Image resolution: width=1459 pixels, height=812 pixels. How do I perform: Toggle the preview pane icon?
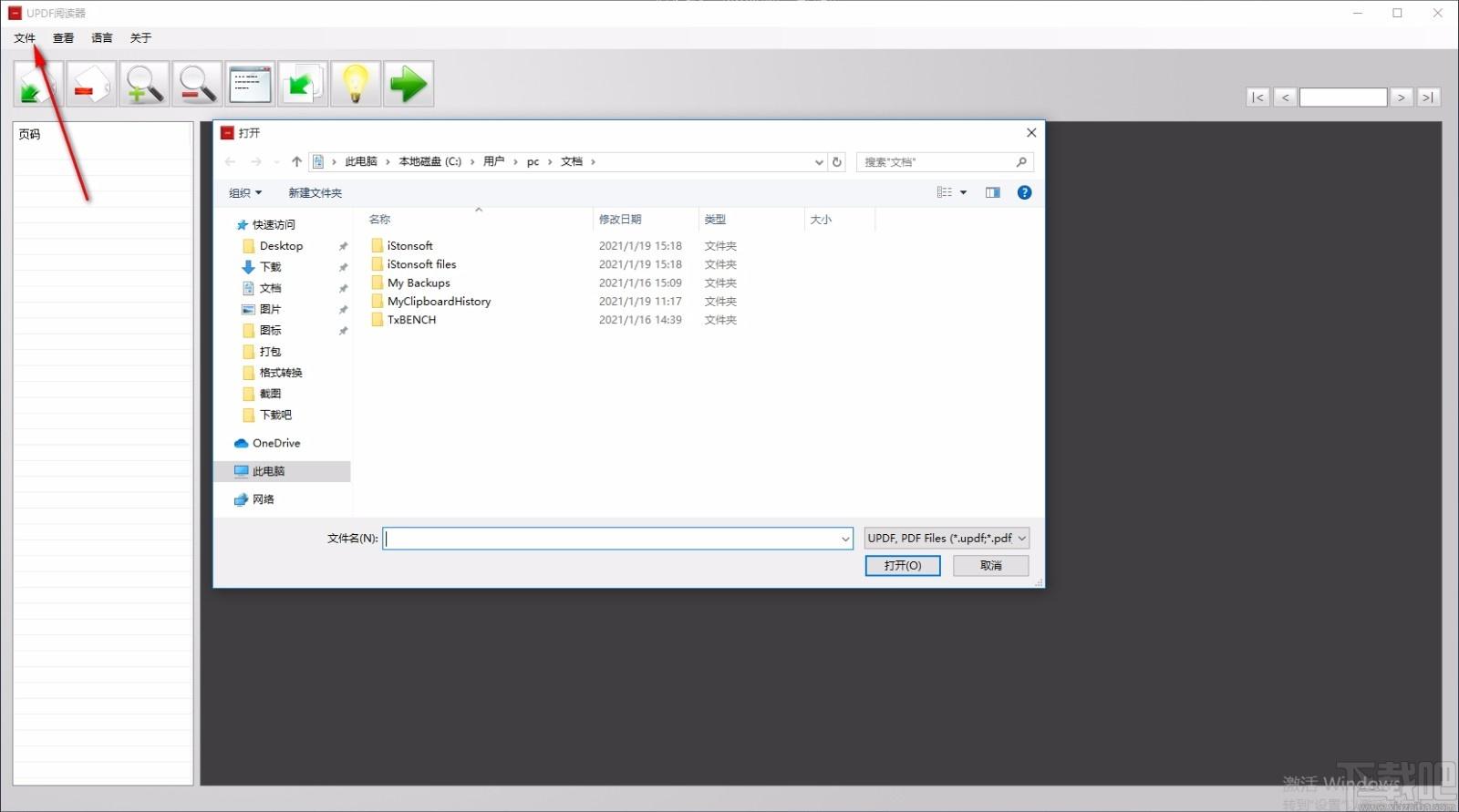tap(993, 192)
